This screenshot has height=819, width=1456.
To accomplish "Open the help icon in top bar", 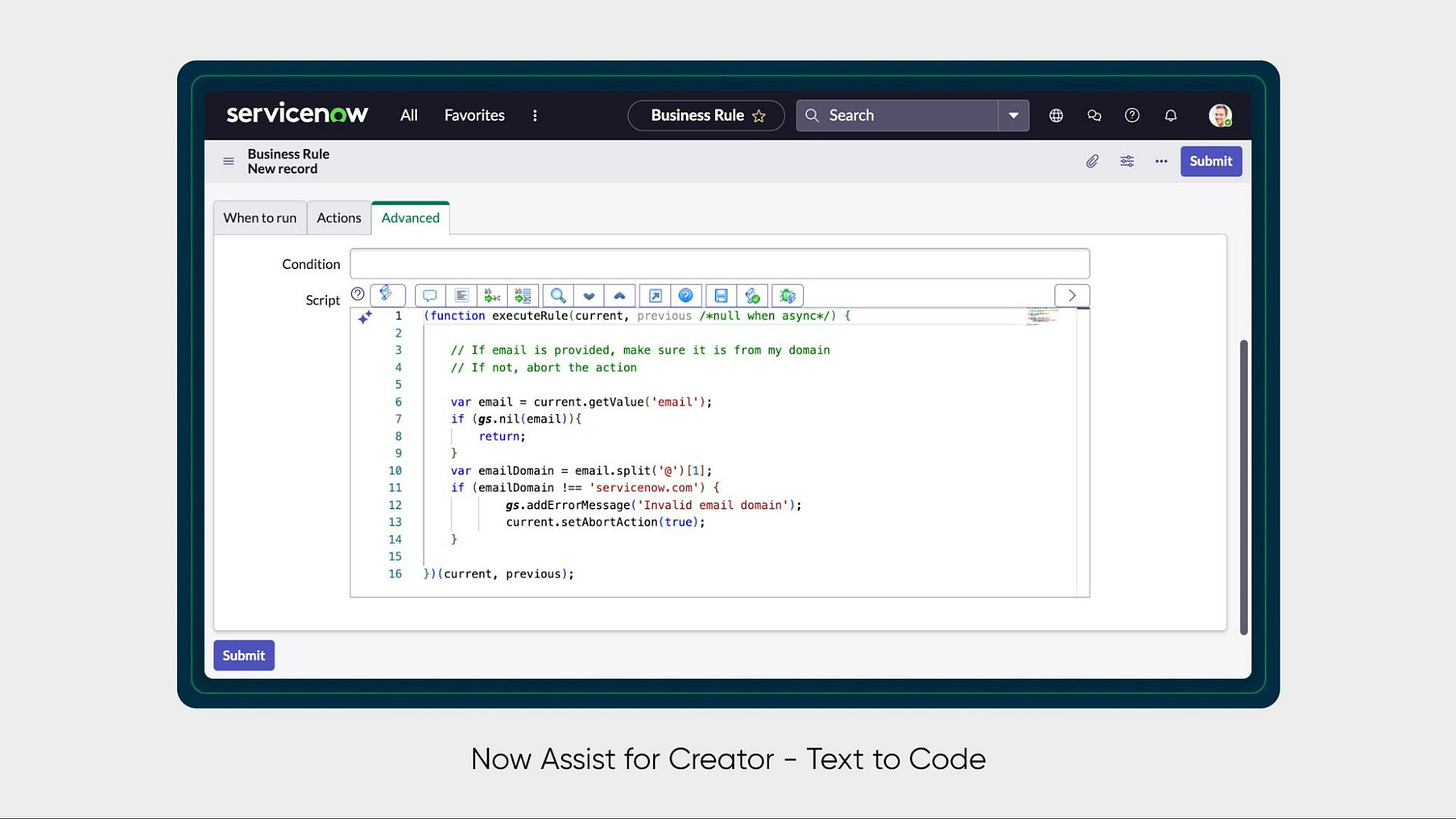I will pyautogui.click(x=1132, y=115).
